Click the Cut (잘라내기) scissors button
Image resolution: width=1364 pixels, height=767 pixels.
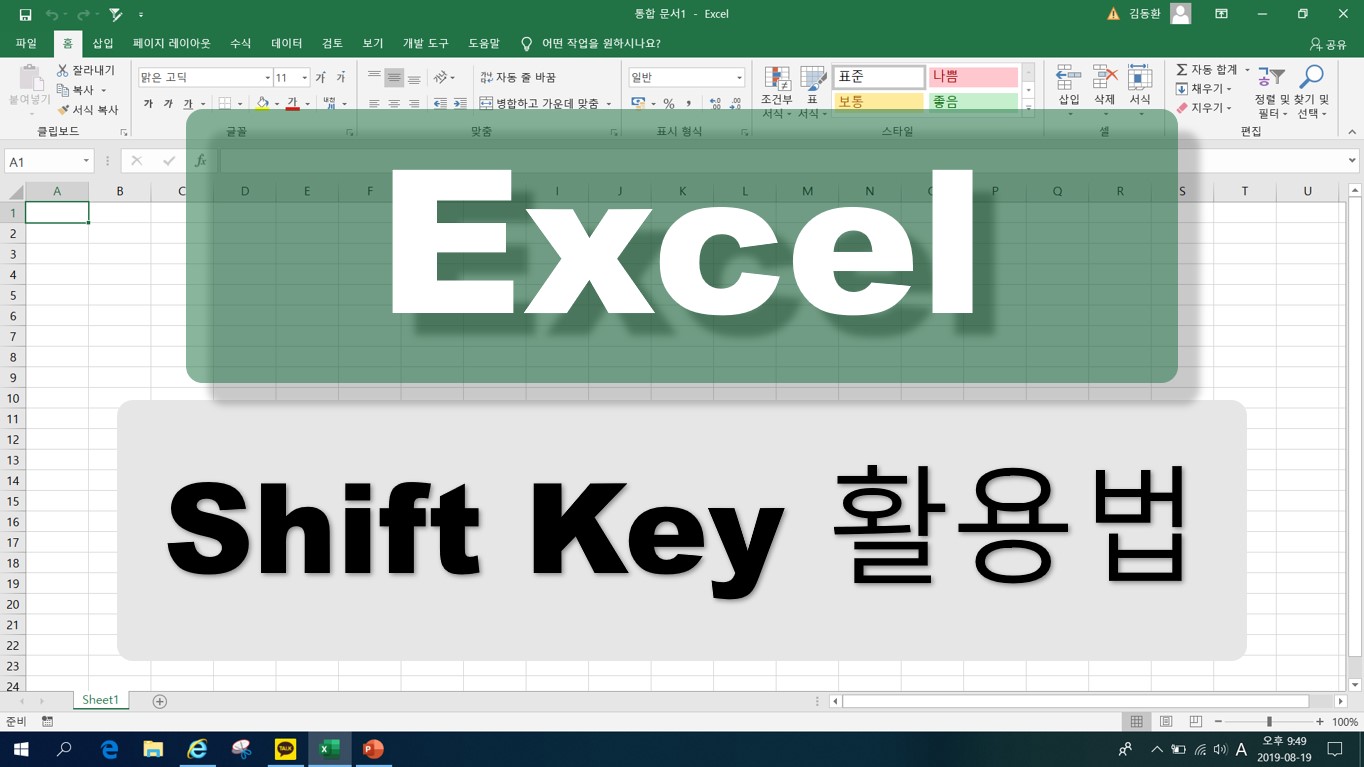coord(86,70)
